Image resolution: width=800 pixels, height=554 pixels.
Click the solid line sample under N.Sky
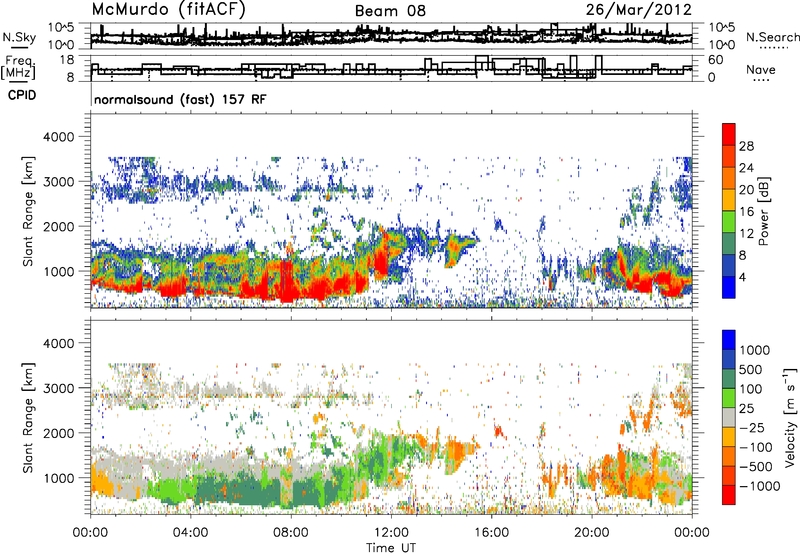tap(19, 47)
